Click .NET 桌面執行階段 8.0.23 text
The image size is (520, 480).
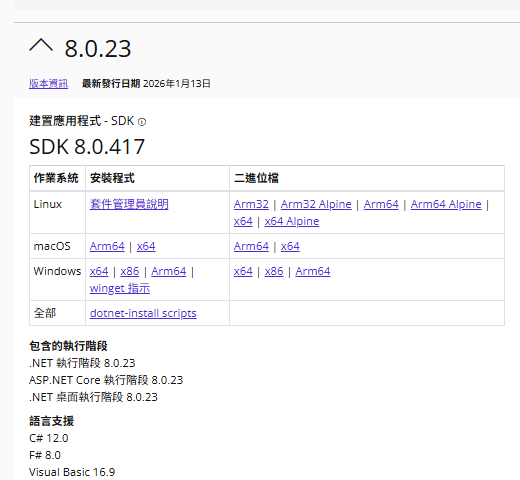[93, 397]
